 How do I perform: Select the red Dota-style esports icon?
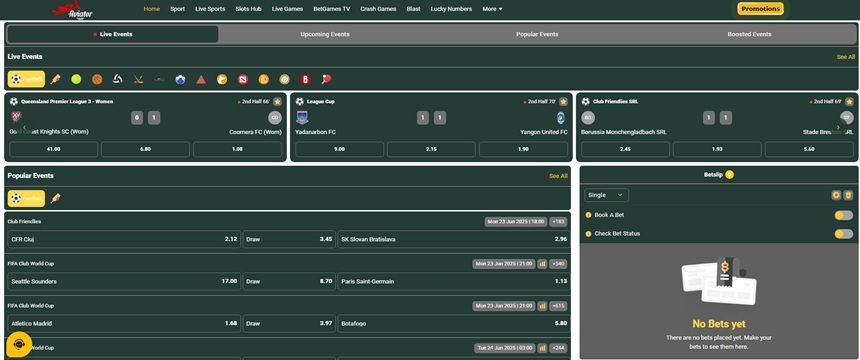point(243,79)
